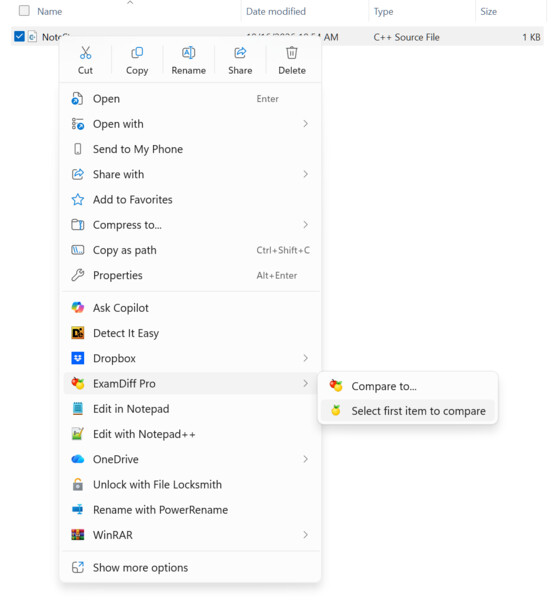
Task: Click the Edit in Notepad icon
Action: [78, 408]
